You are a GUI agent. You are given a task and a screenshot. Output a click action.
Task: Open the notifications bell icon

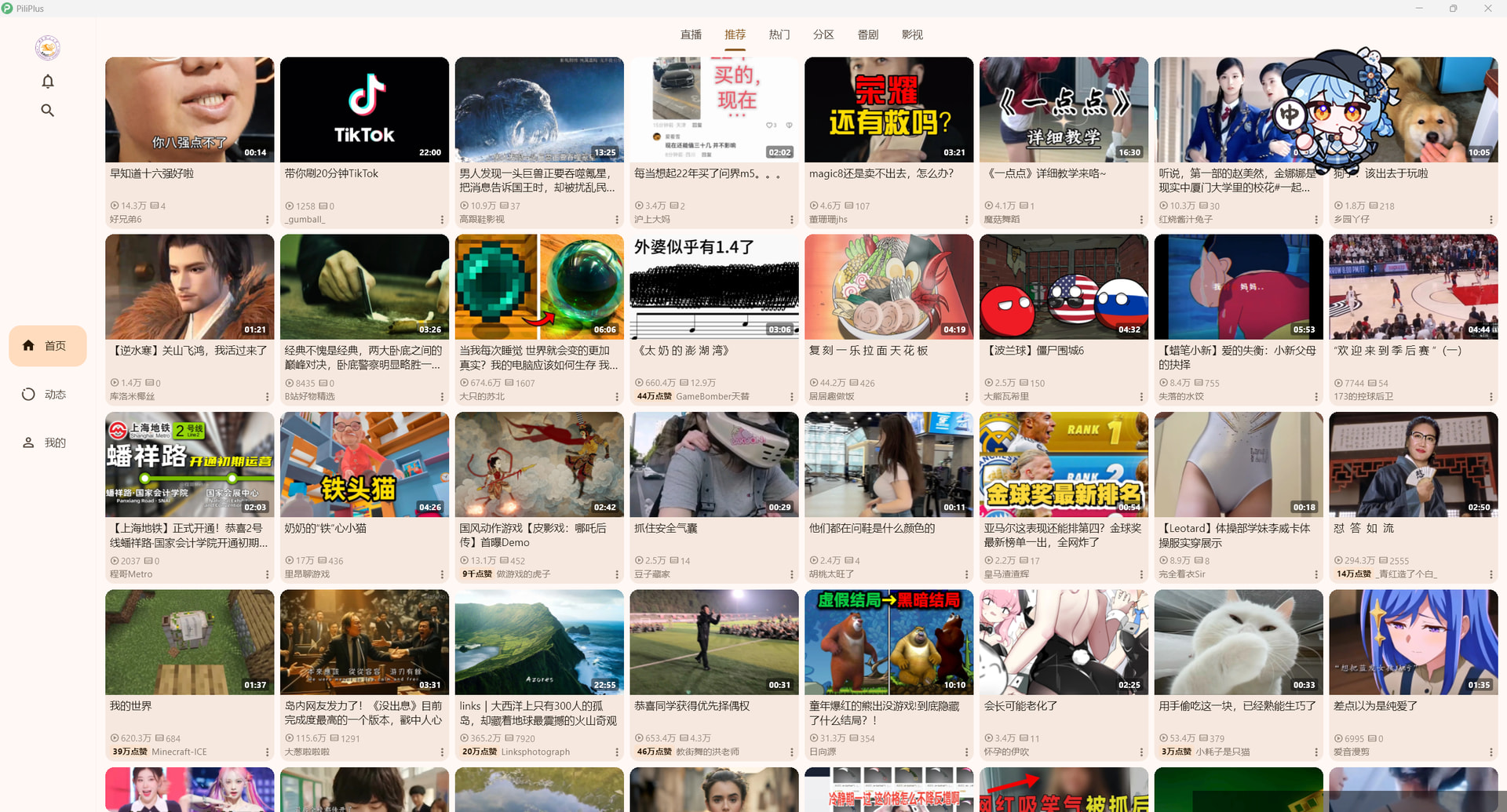48,82
